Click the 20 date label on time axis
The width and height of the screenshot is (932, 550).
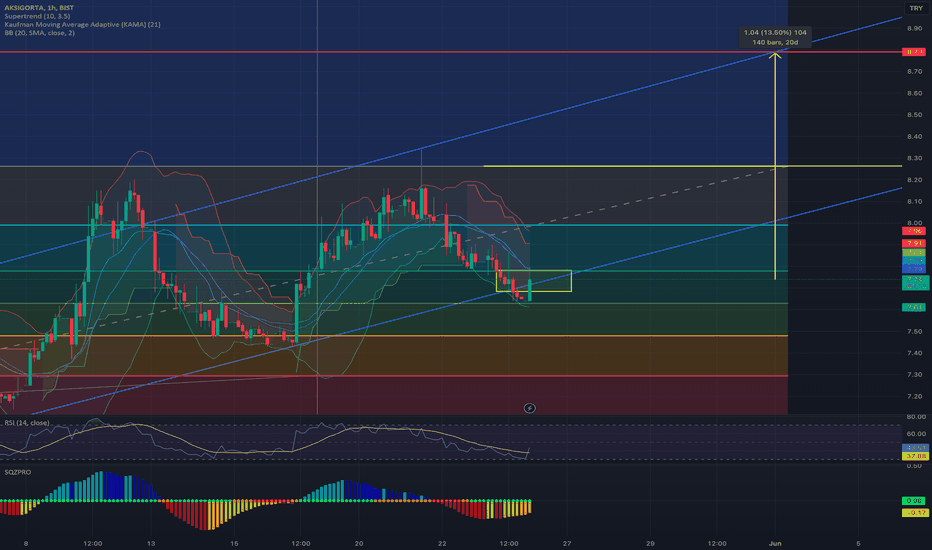coord(358,543)
